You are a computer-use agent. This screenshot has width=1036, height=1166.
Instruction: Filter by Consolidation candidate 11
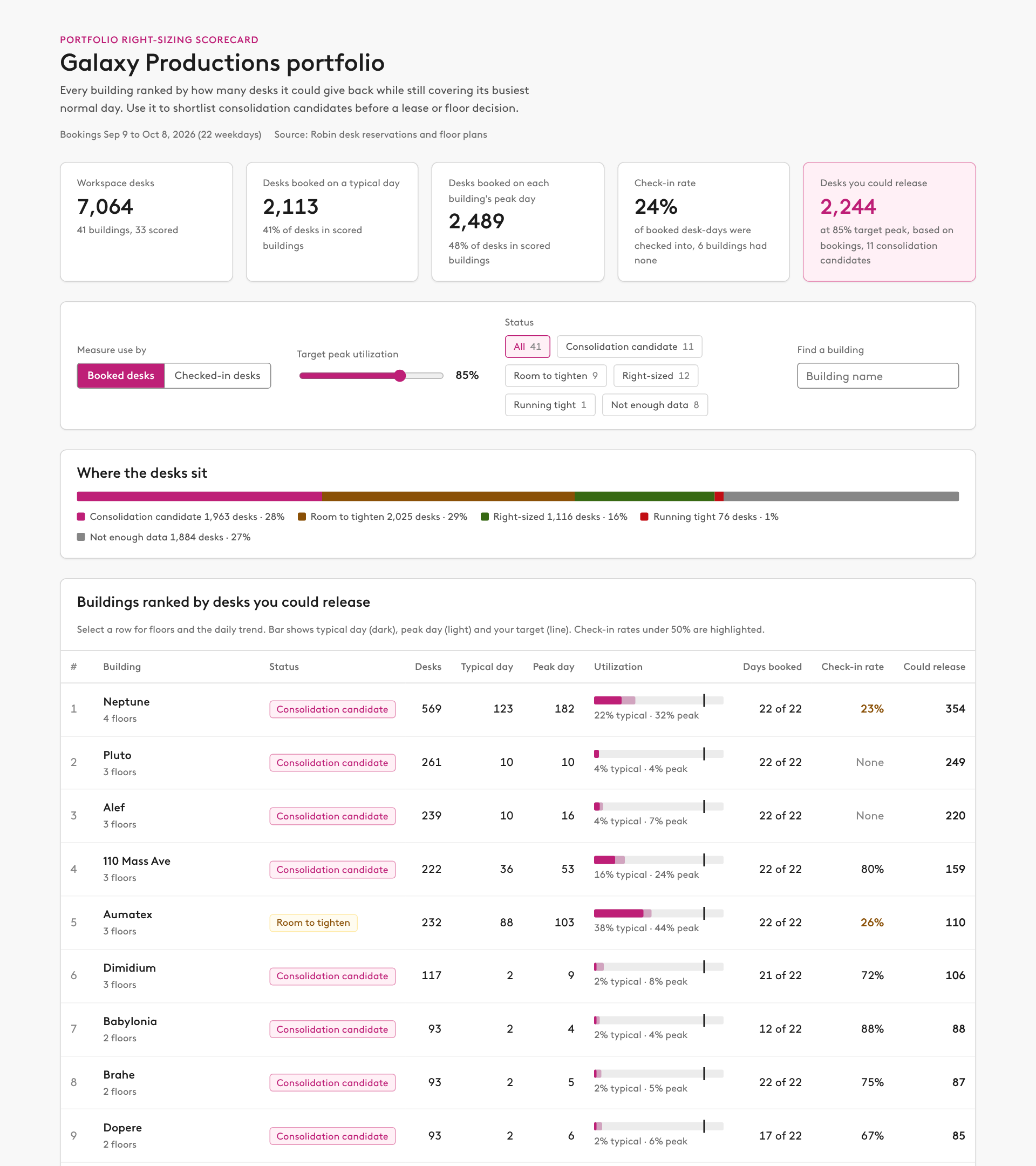point(630,346)
